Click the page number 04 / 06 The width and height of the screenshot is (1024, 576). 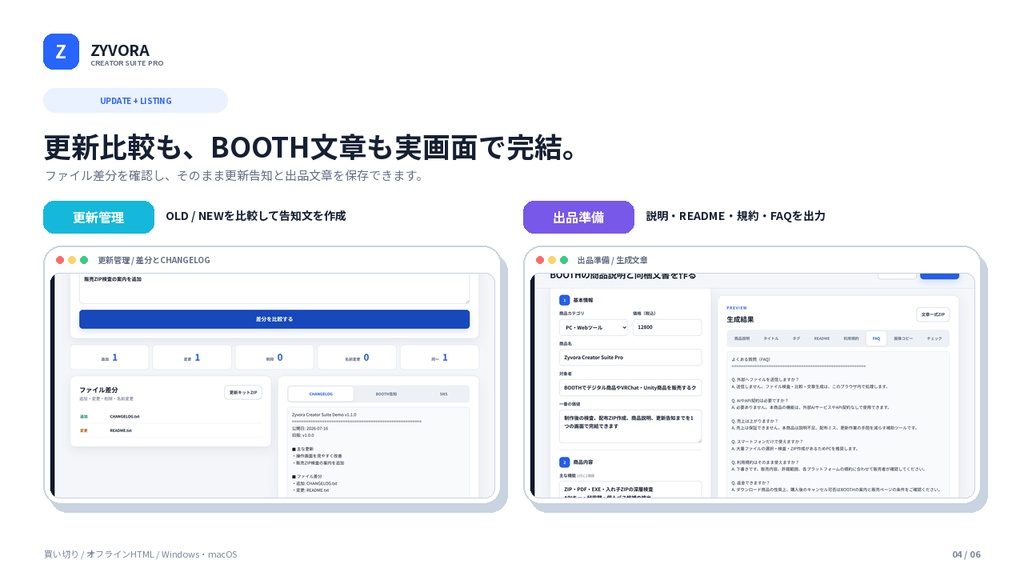(x=966, y=554)
